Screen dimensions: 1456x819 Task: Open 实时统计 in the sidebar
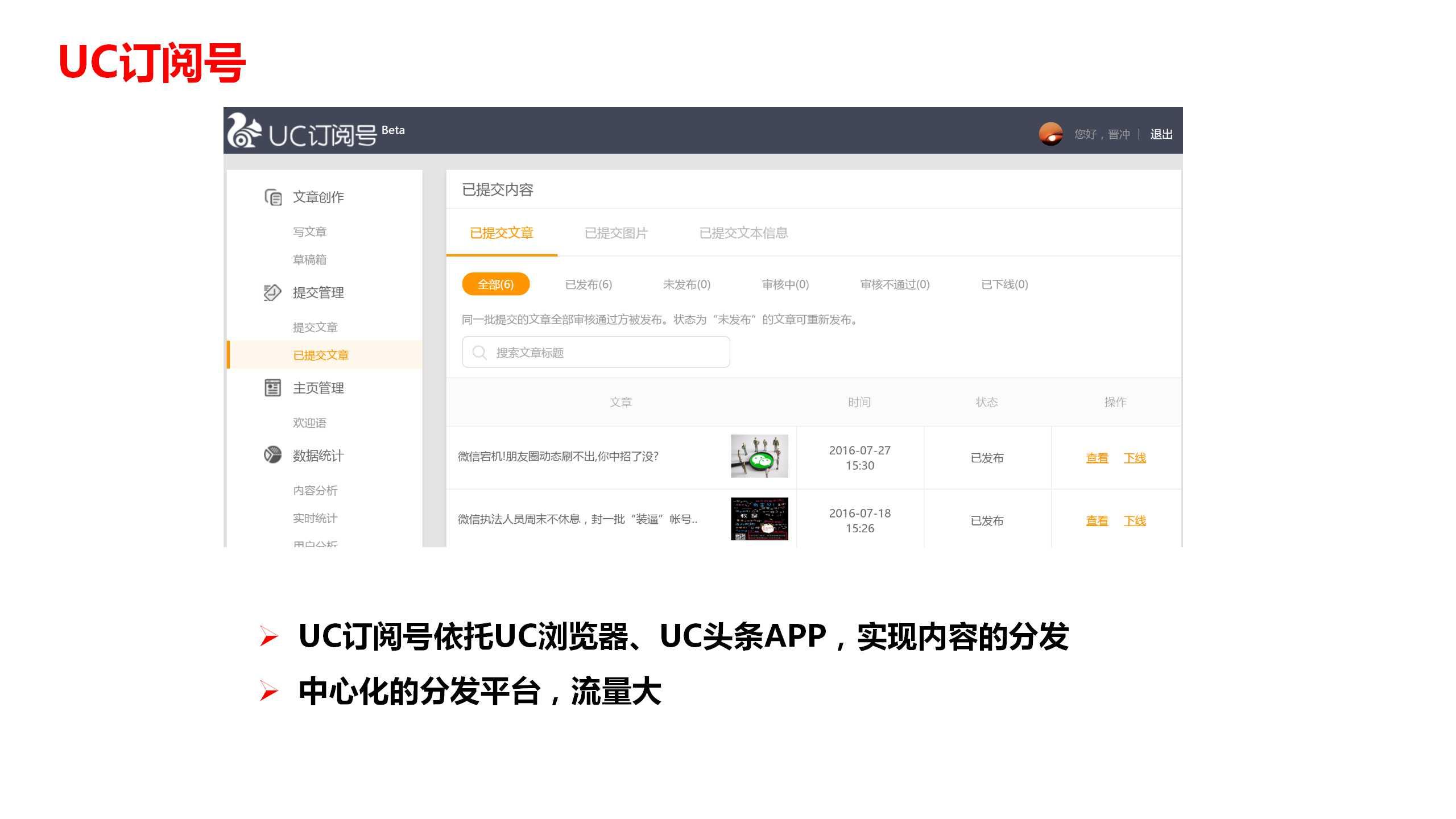(315, 518)
